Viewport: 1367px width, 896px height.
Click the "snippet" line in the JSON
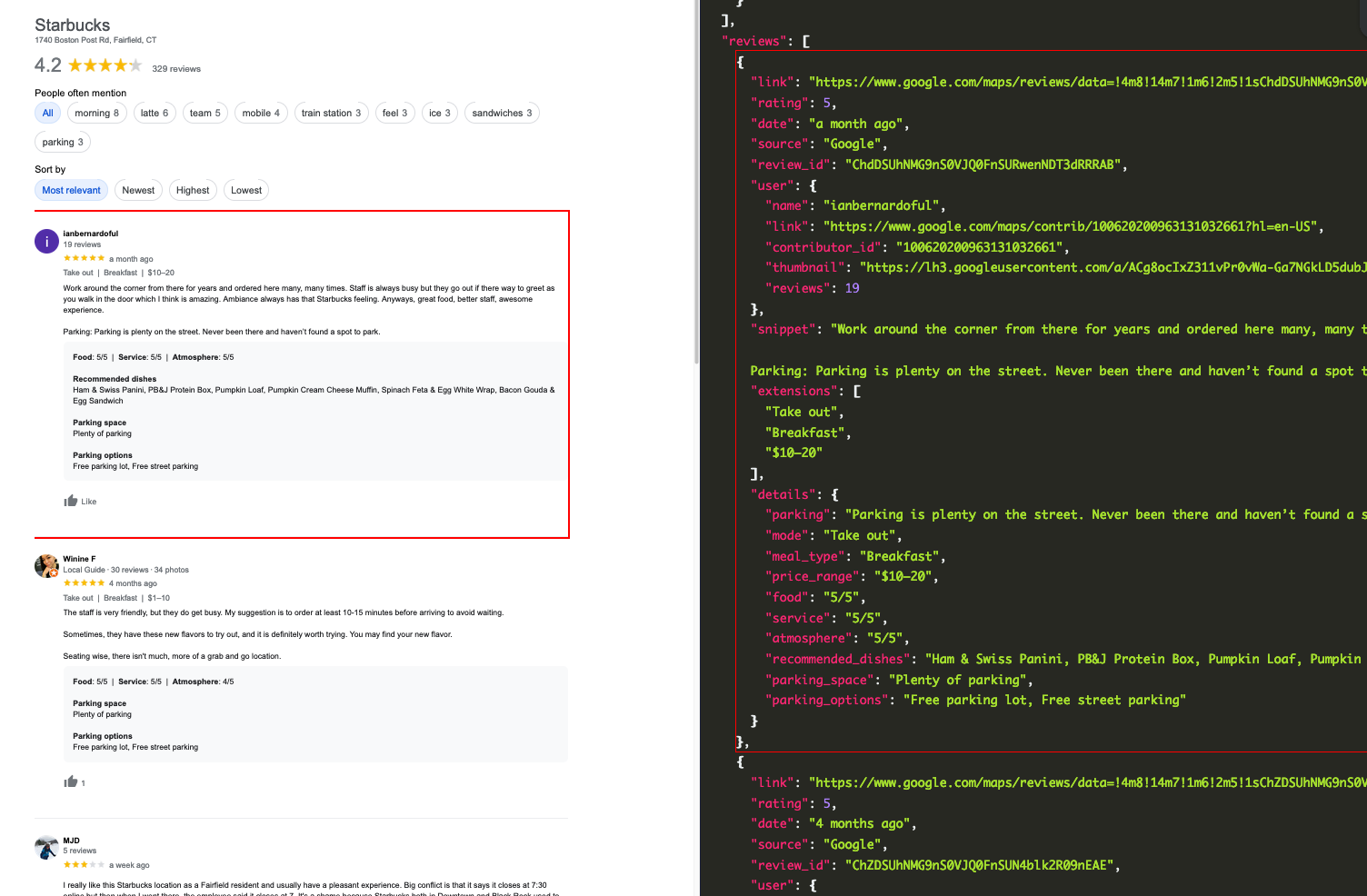click(x=1059, y=329)
